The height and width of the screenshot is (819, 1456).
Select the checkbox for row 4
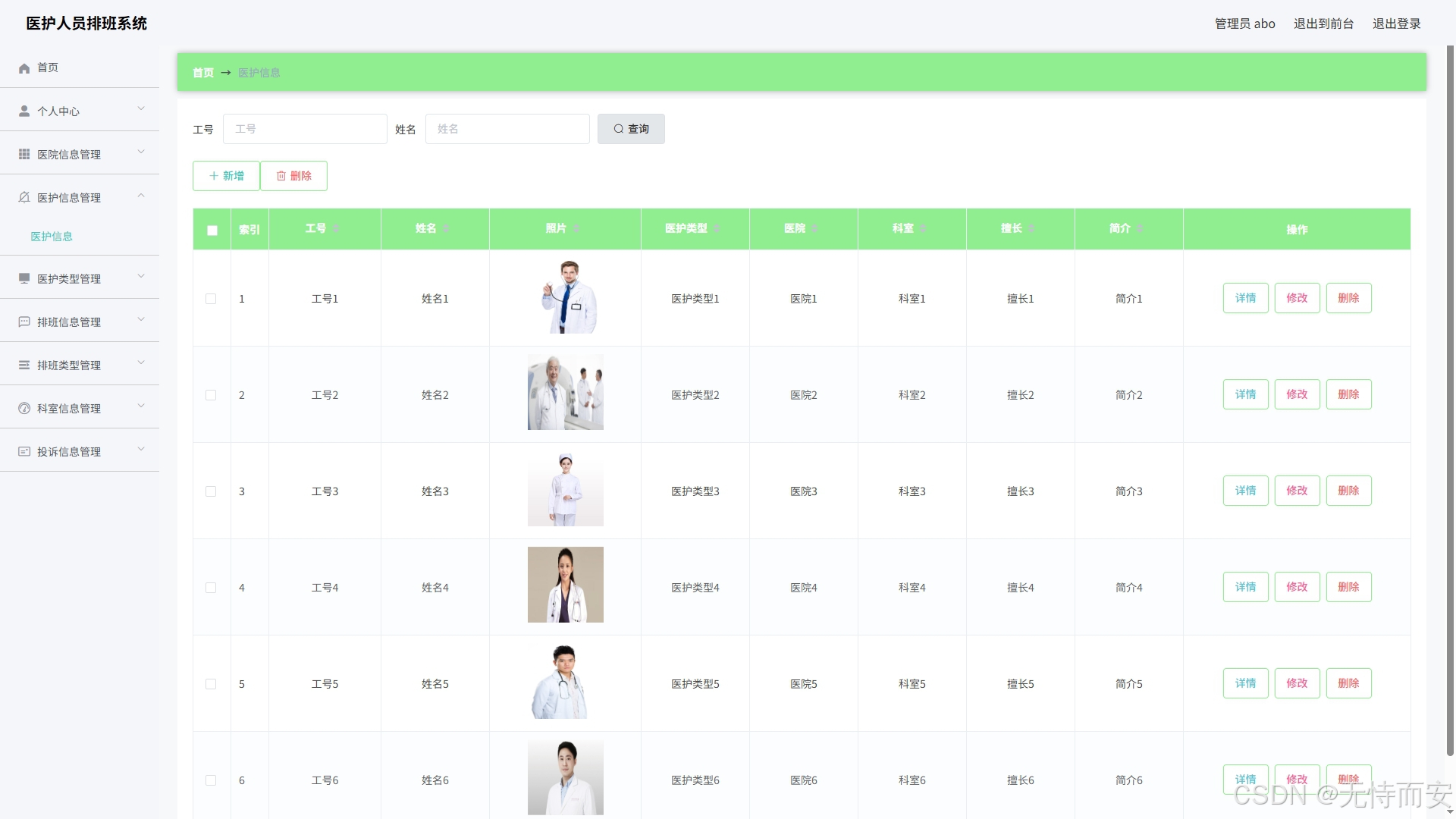[211, 588]
